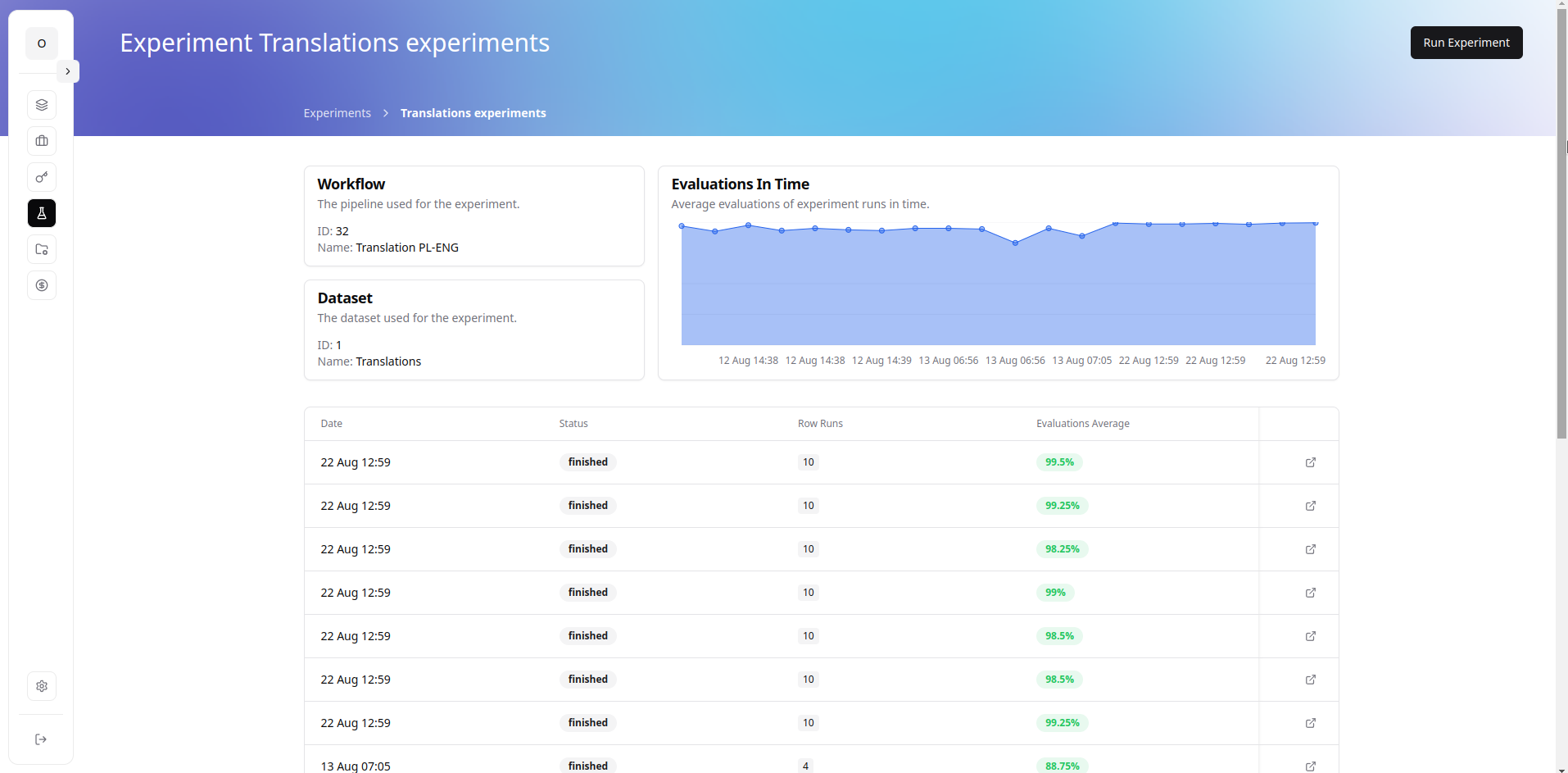Click Dataset name Translations
The height and width of the screenshot is (773, 1568).
coord(388,361)
